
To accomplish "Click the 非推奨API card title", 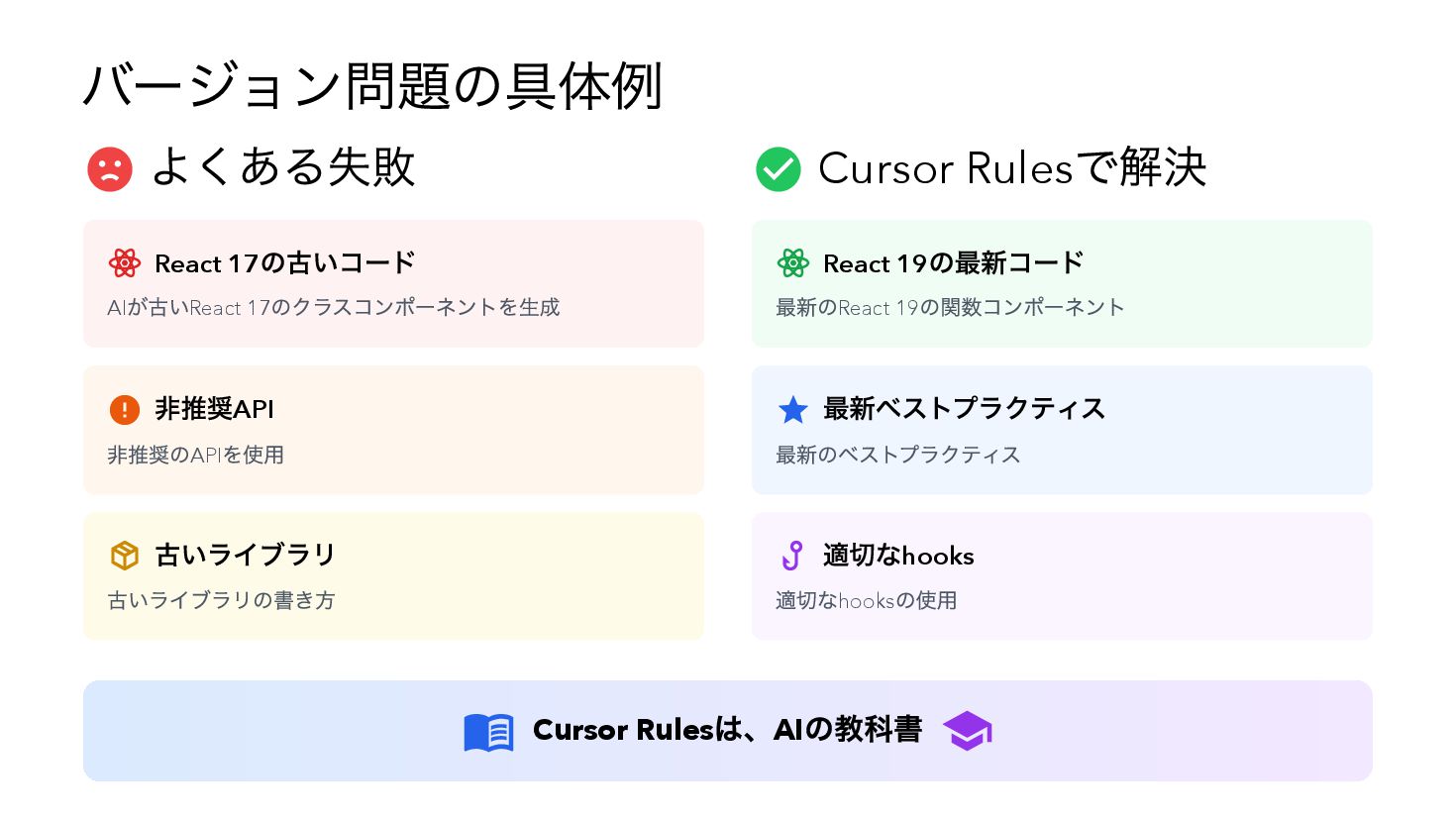I will (214, 409).
